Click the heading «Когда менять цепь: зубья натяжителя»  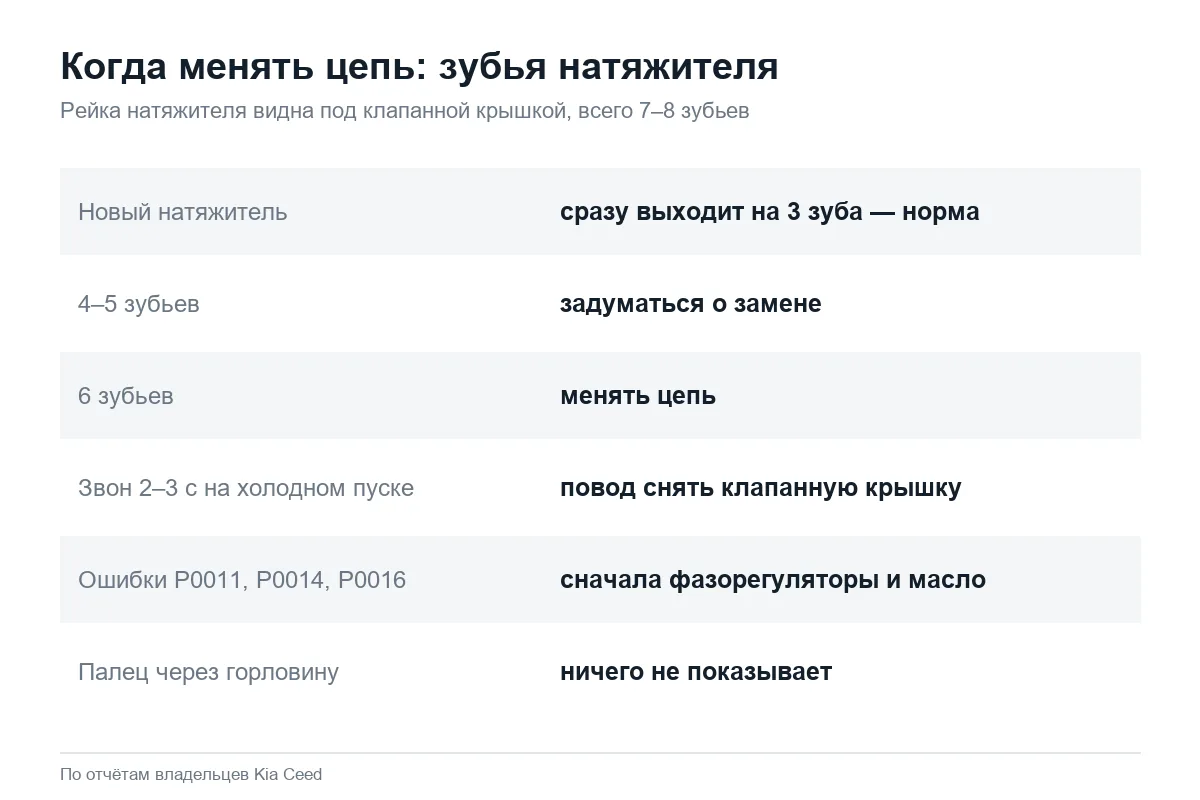[419, 67]
